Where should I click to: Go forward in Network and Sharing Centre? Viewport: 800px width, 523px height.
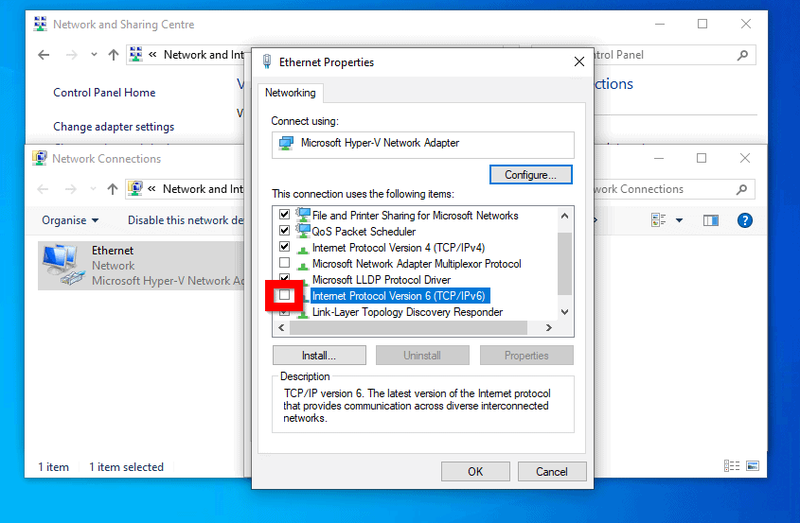pos(71,55)
